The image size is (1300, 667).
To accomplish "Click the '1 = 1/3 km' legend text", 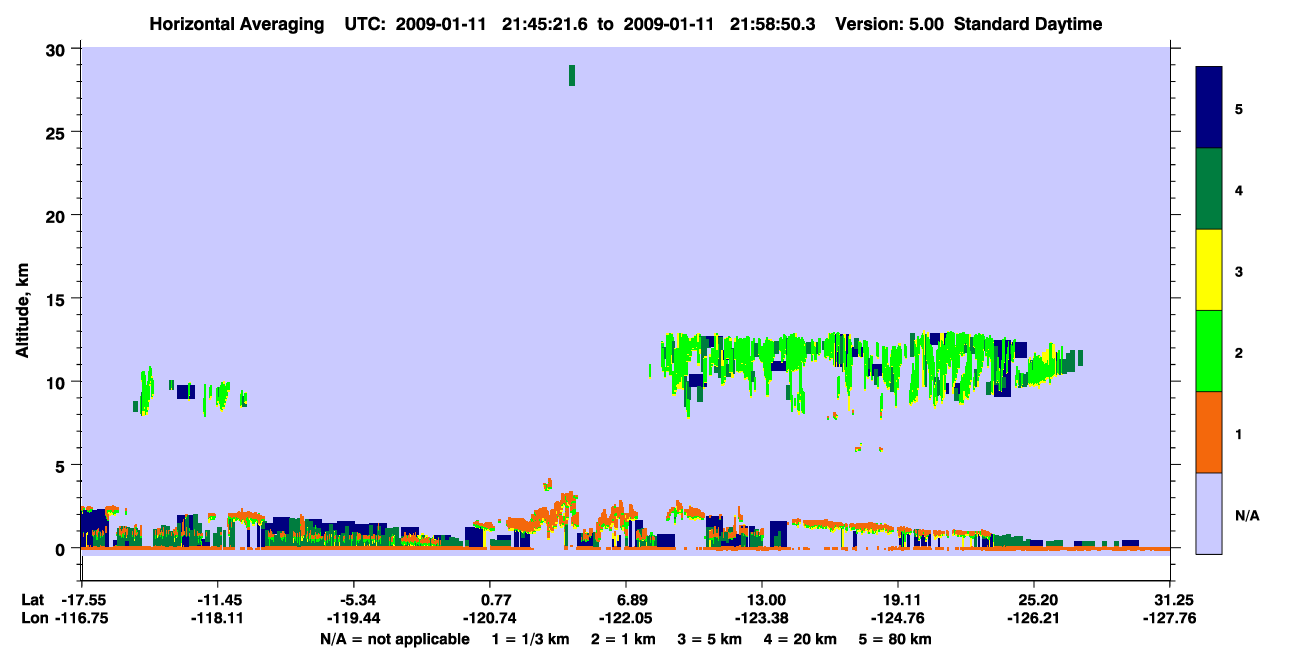I will point(531,639).
